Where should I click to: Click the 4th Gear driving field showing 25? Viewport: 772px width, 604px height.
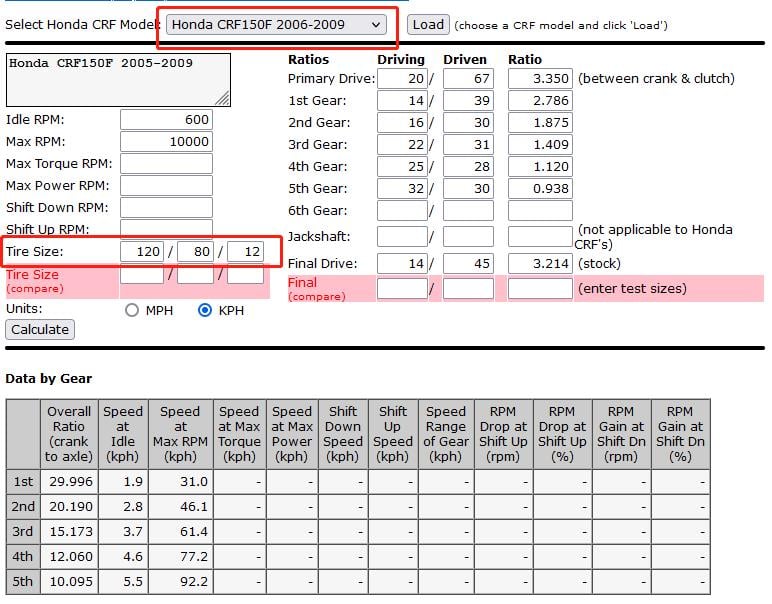coord(402,166)
